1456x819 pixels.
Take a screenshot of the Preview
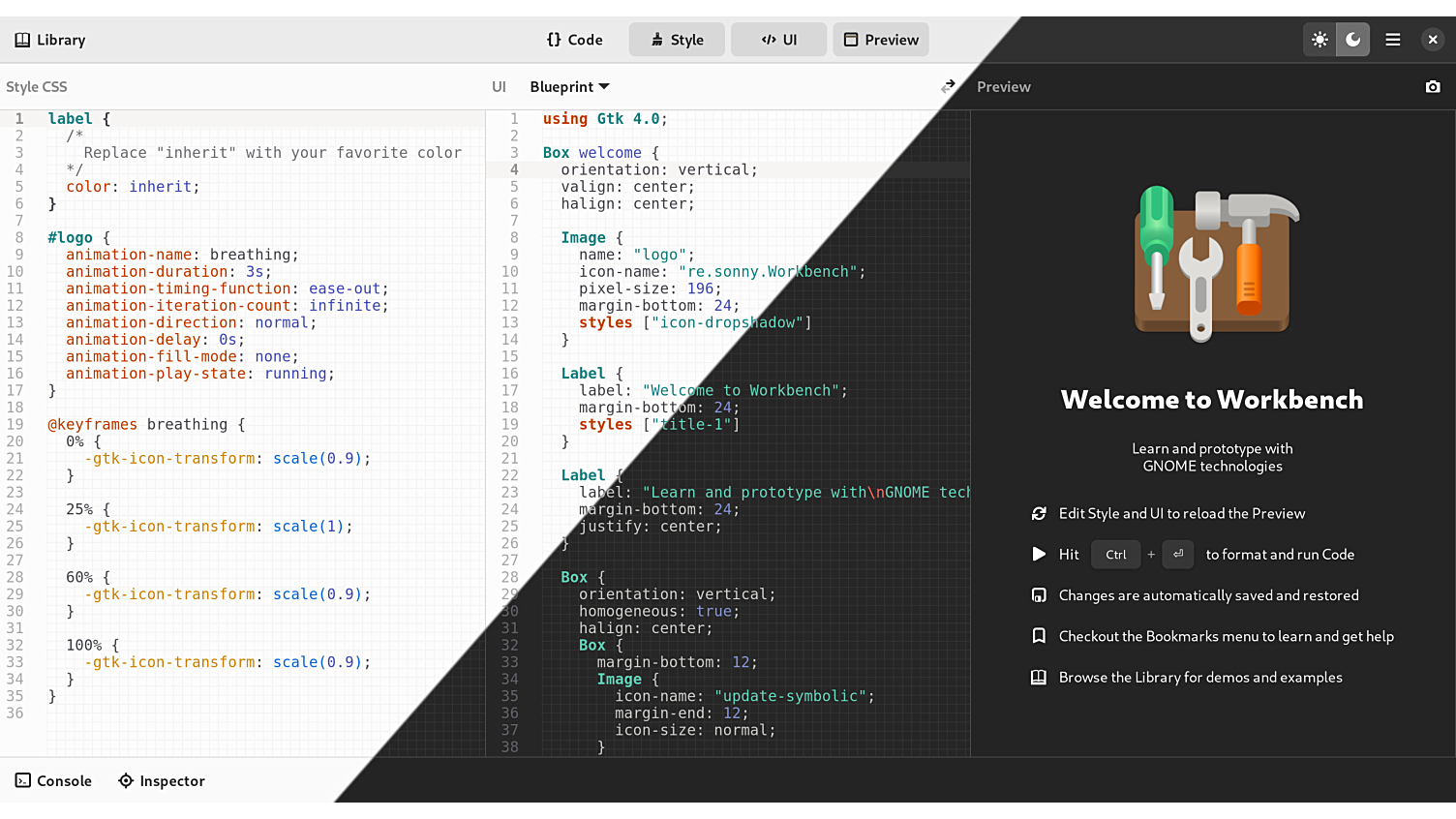[x=1433, y=87]
